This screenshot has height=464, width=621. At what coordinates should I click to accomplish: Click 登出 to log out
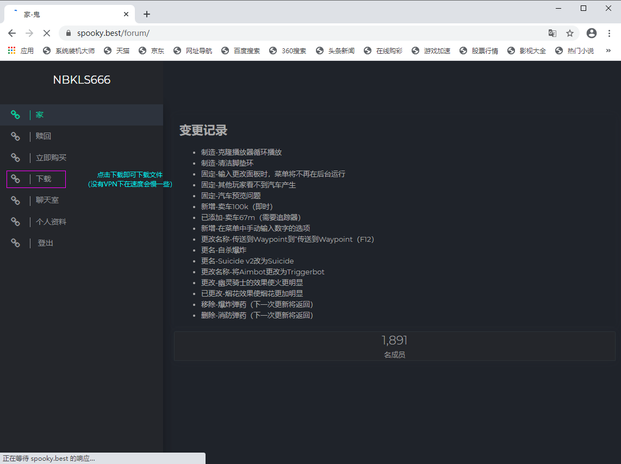[82, 243]
